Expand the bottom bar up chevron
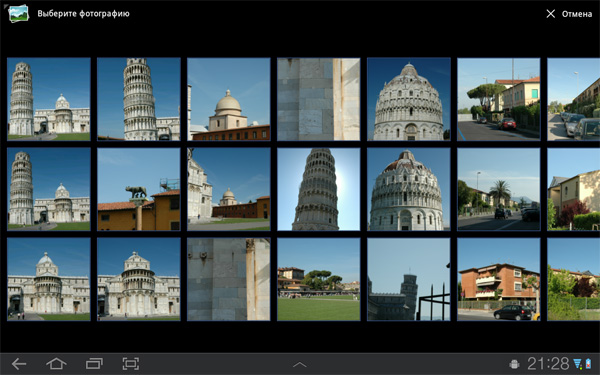 click(300, 365)
